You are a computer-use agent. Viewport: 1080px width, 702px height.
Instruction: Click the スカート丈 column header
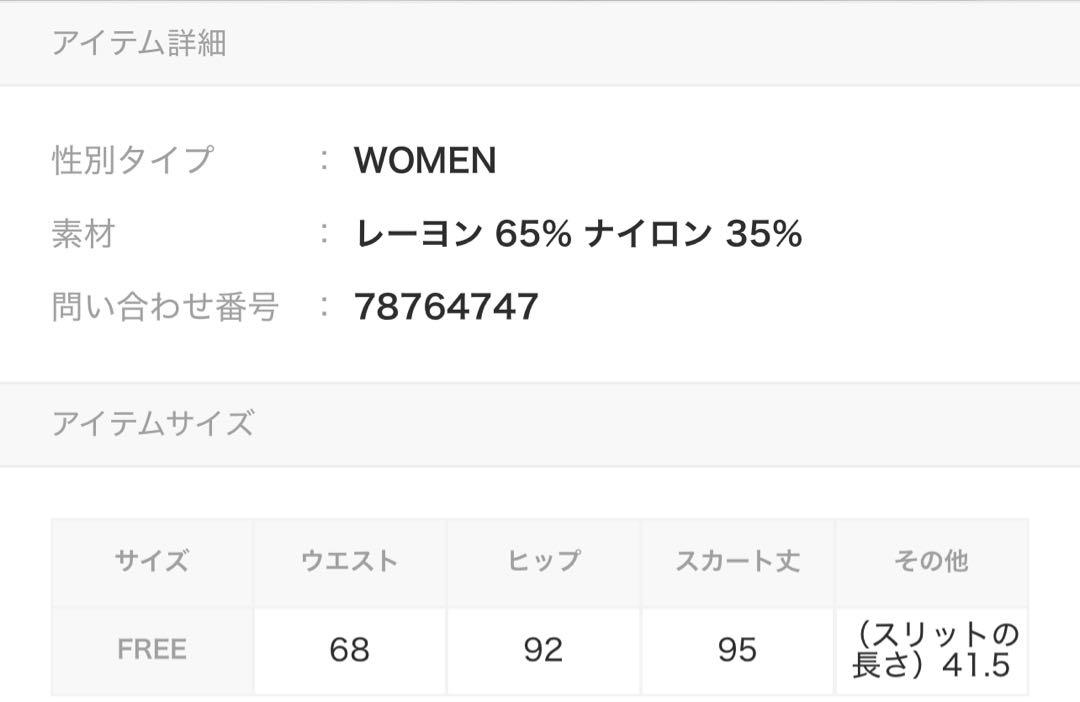click(738, 561)
